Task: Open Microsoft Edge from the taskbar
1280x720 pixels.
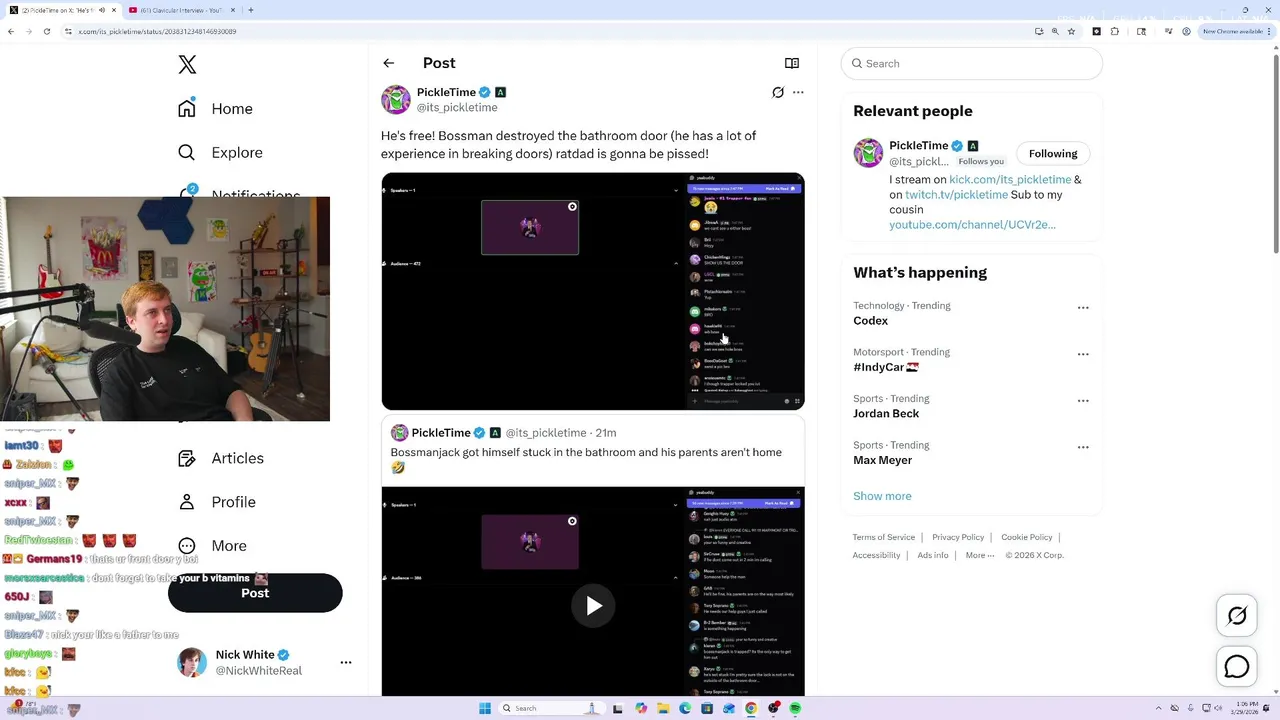Action: 685,708
